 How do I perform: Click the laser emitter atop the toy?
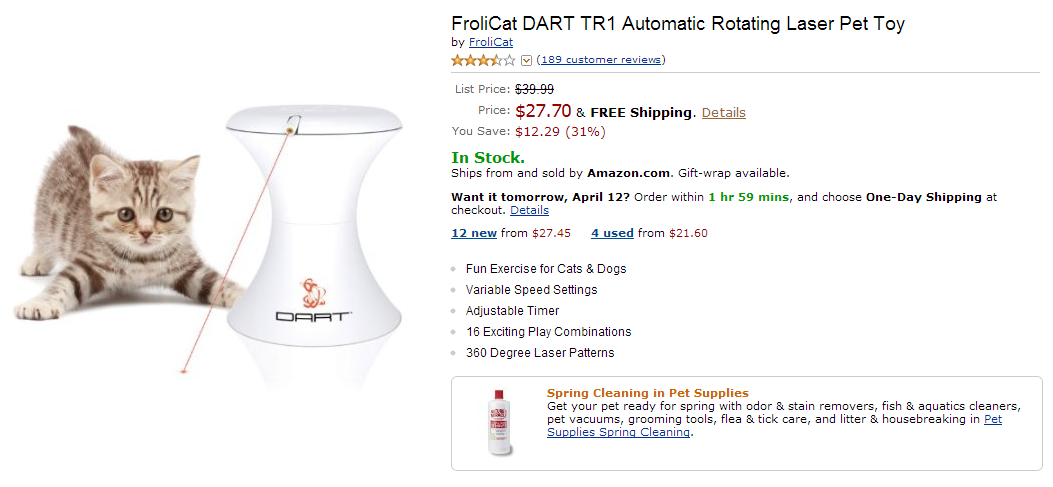pyautogui.click(x=291, y=126)
